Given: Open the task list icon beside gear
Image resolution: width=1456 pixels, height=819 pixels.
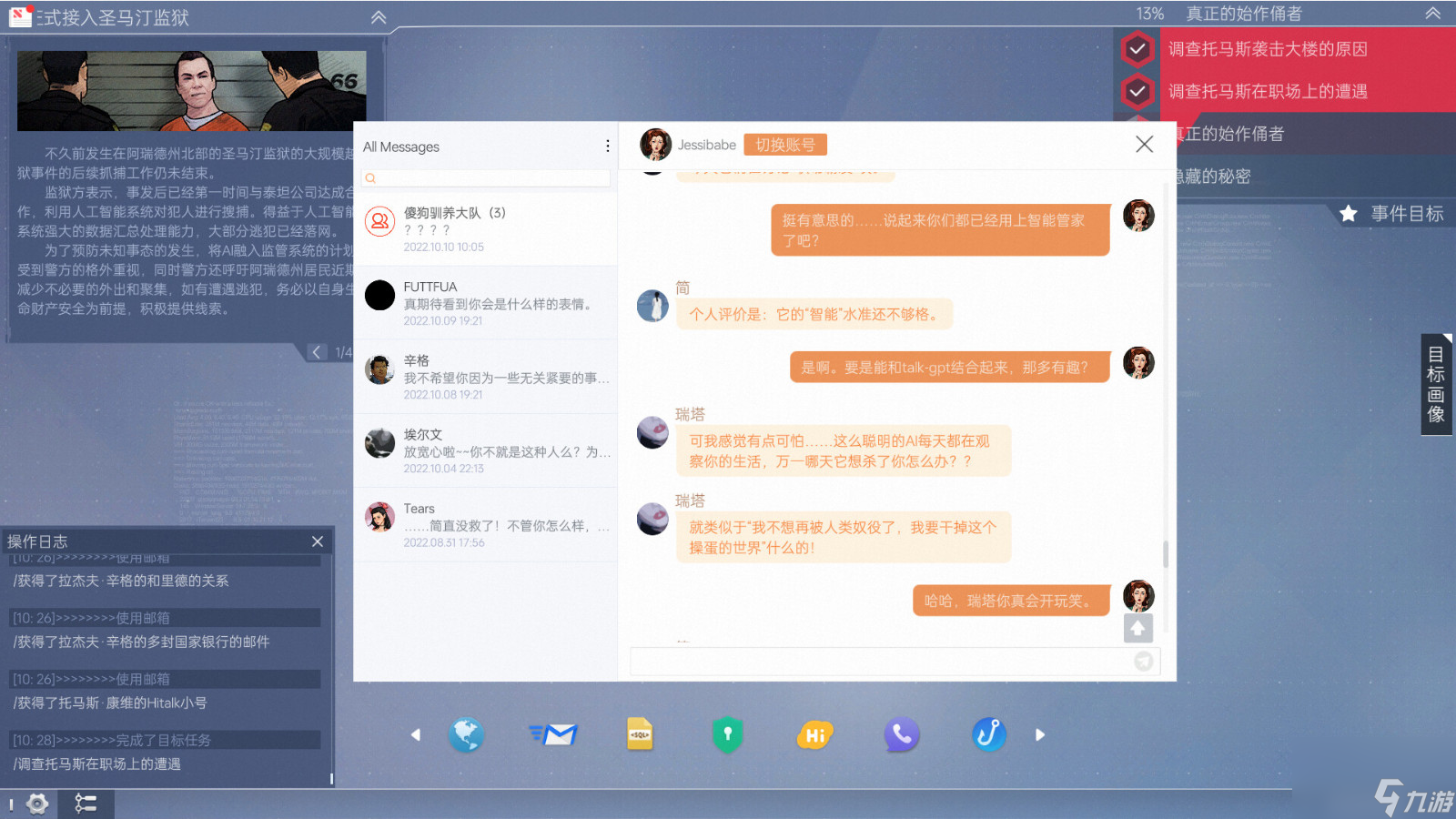Looking at the screenshot, I should (x=86, y=804).
